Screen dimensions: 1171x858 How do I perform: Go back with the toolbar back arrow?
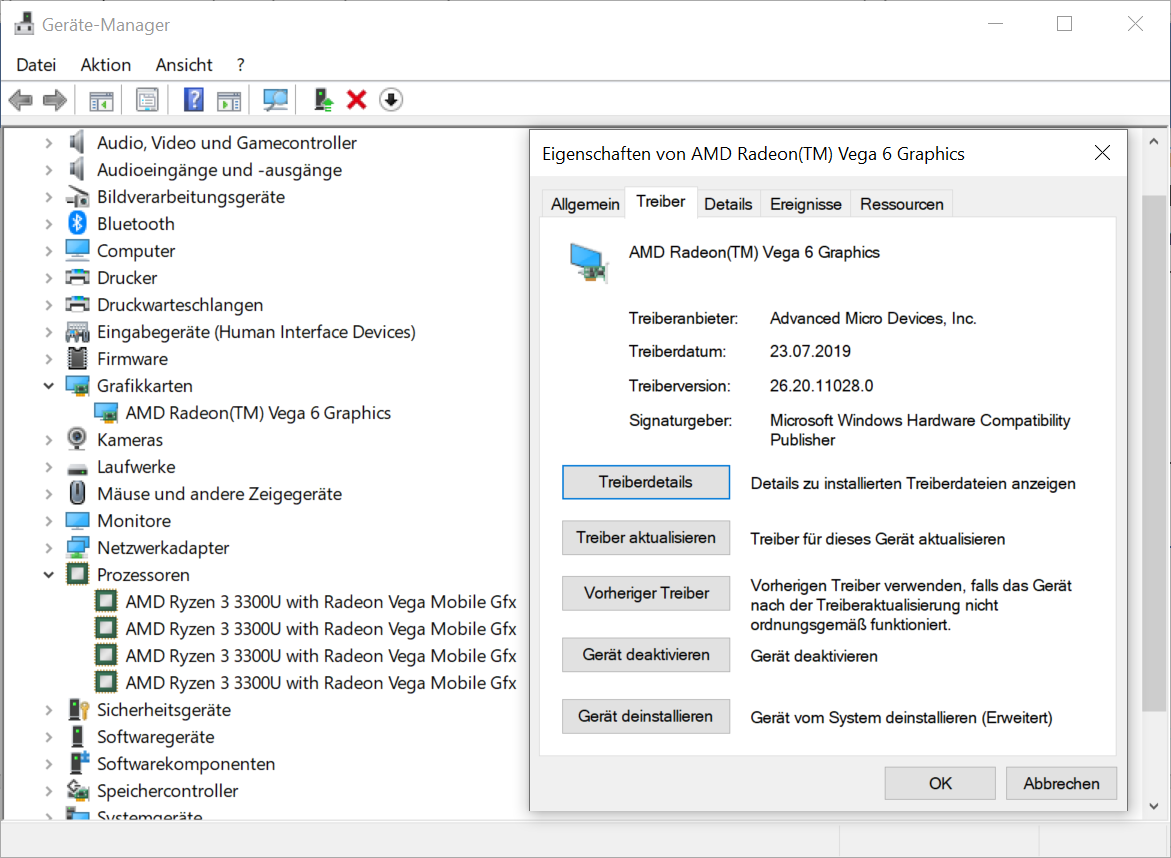[x=21, y=99]
